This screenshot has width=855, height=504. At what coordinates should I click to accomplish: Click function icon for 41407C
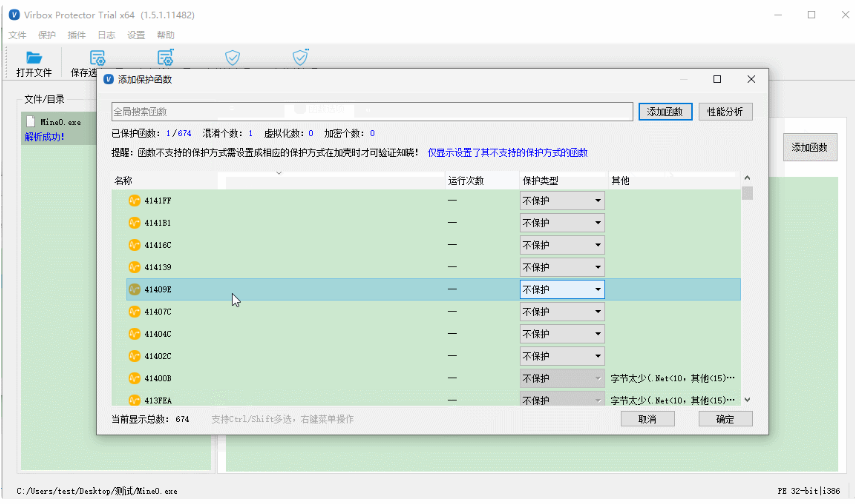(x=135, y=311)
